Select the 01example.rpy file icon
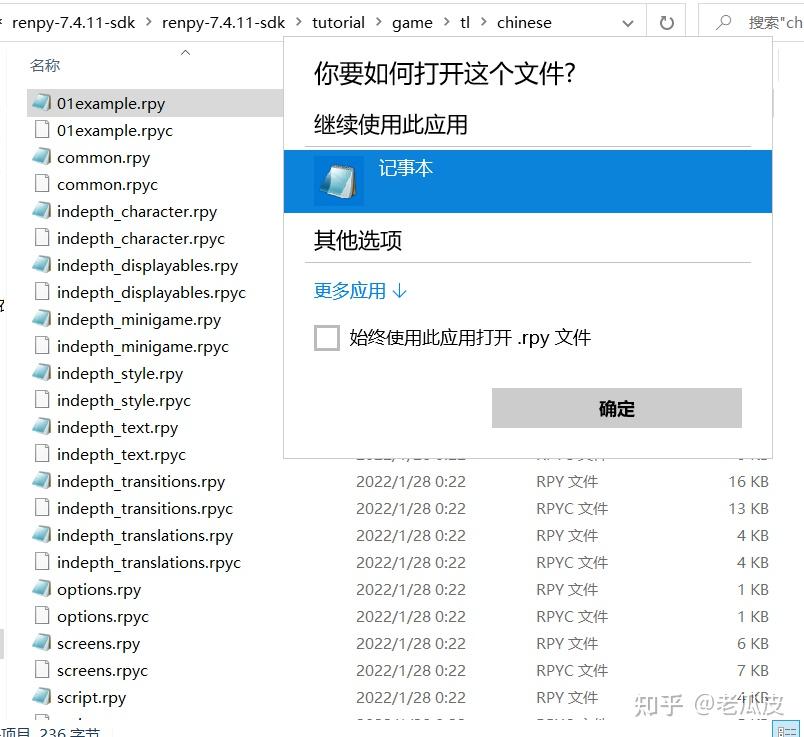Screen dimensions: 804x737 (x=40, y=103)
